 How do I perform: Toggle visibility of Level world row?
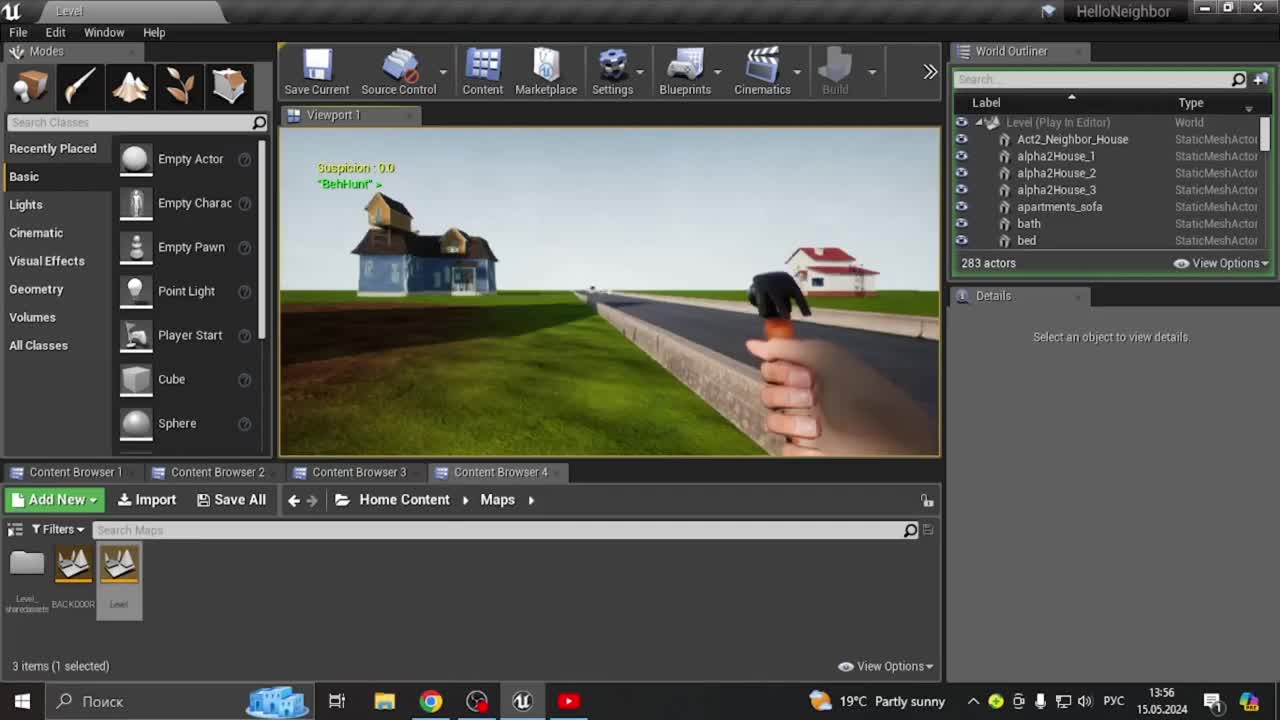(x=962, y=122)
